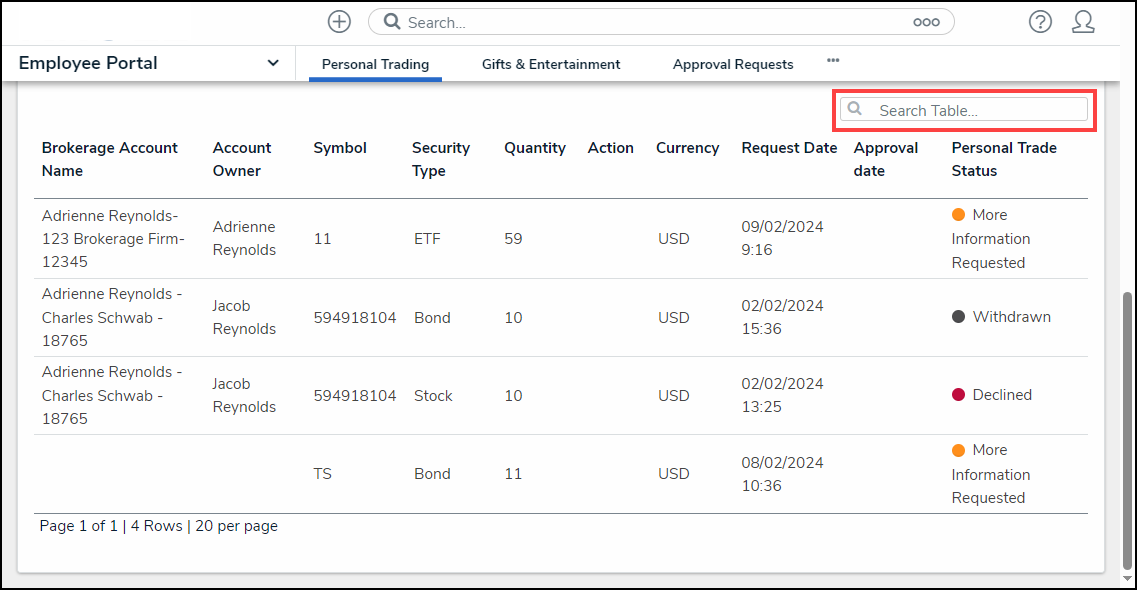
Task: Open the help question mark icon
Action: click(x=1040, y=21)
